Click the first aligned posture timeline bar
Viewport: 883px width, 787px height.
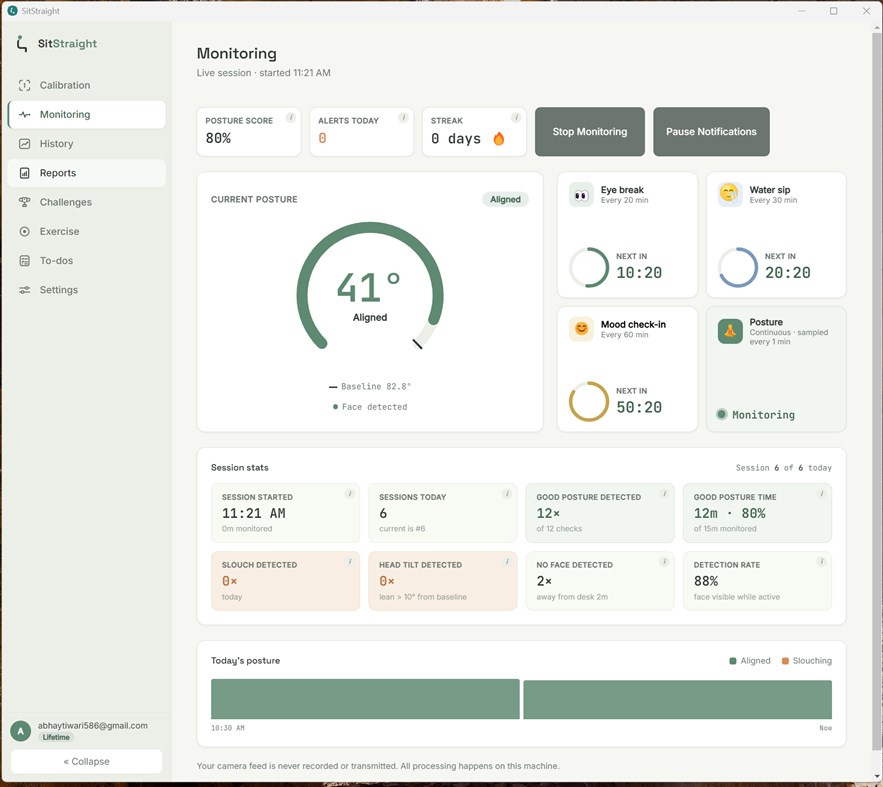[x=365, y=699]
